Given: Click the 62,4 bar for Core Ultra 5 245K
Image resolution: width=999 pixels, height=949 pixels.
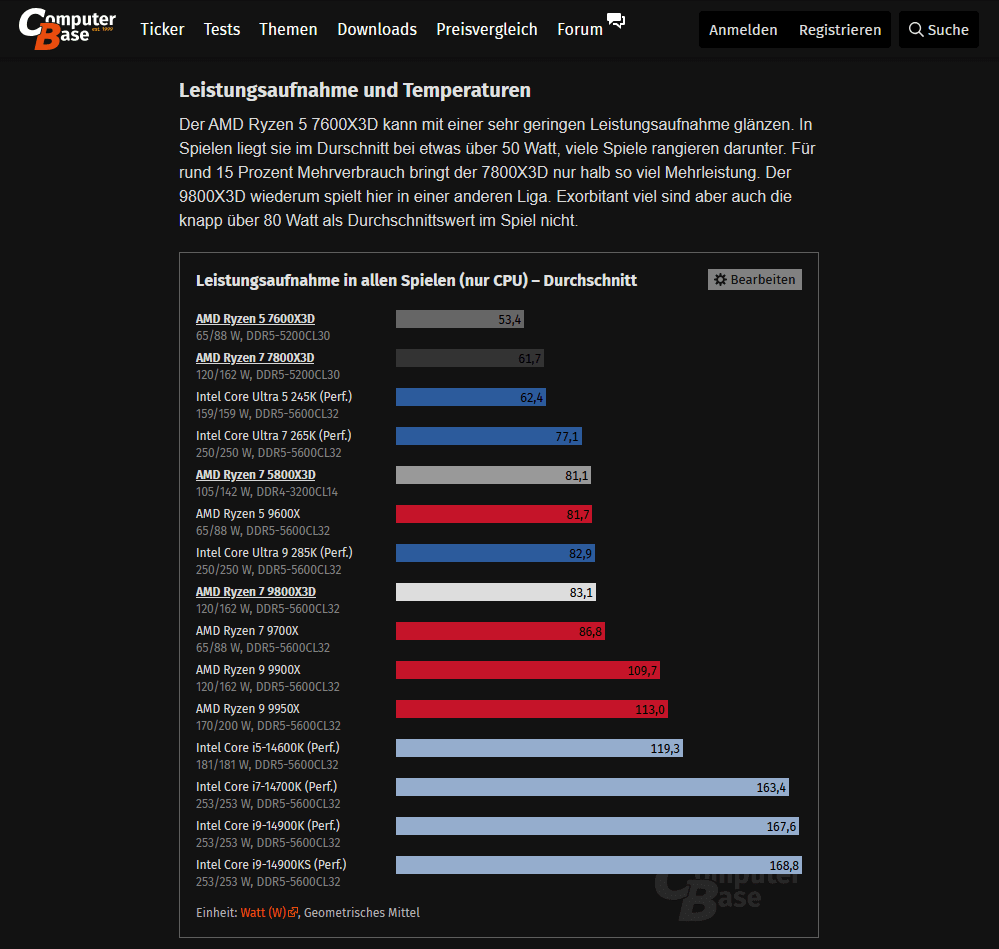Looking at the screenshot, I should [471, 397].
